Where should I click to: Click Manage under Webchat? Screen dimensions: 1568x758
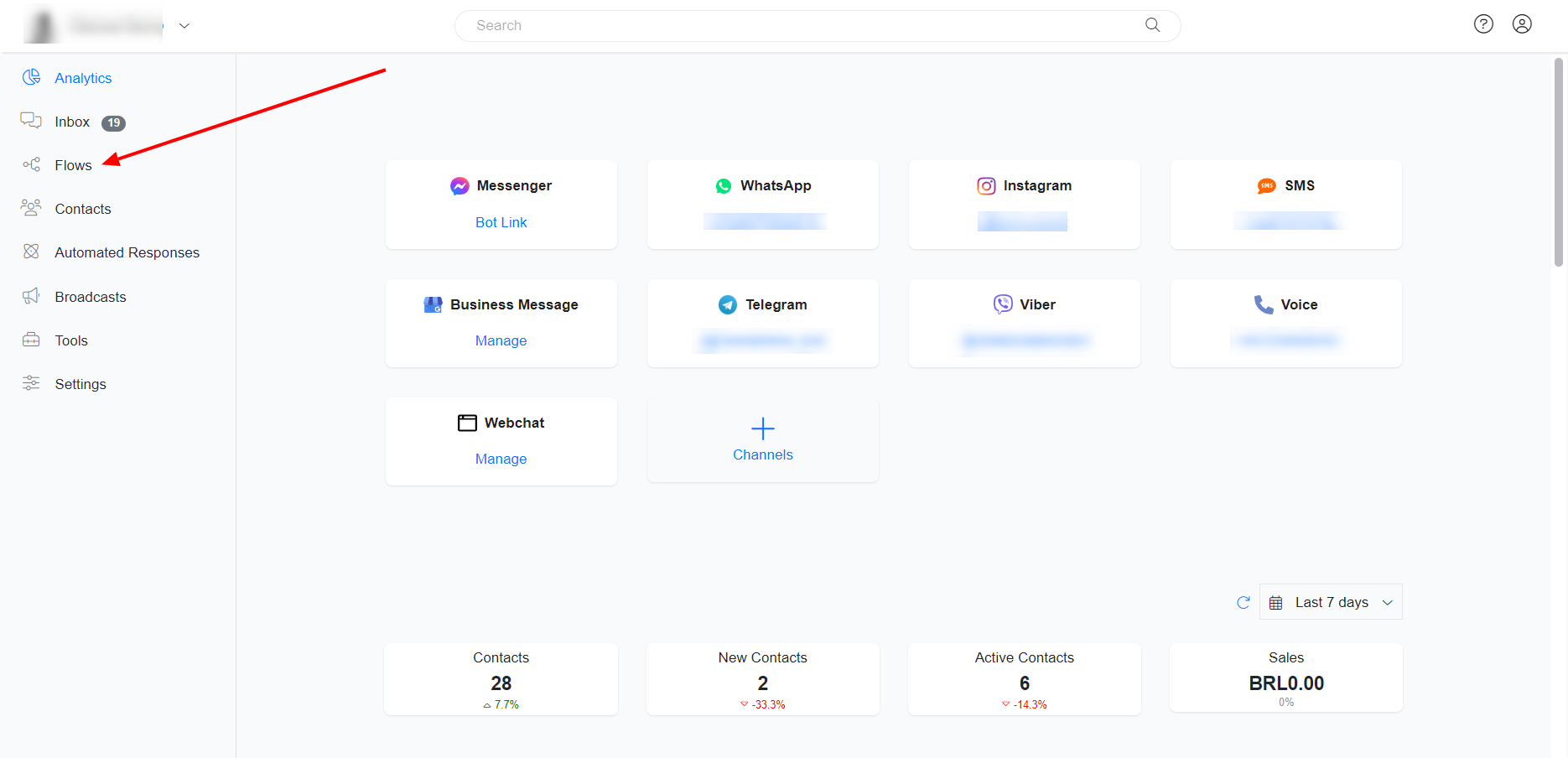pyautogui.click(x=501, y=459)
